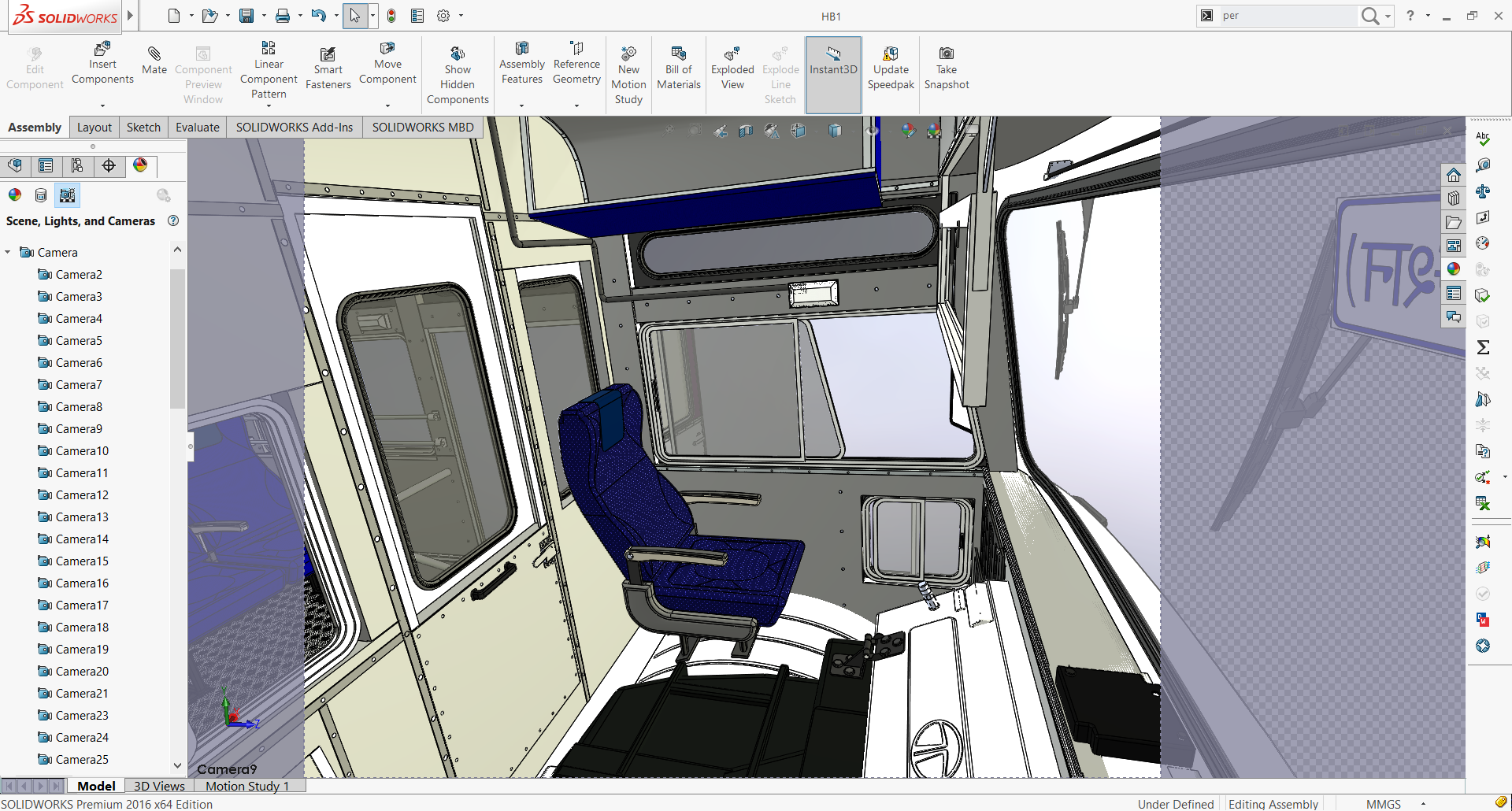Expand the Assembly Features dropdown arrow
This screenshot has height=811, width=1512.
(x=521, y=106)
